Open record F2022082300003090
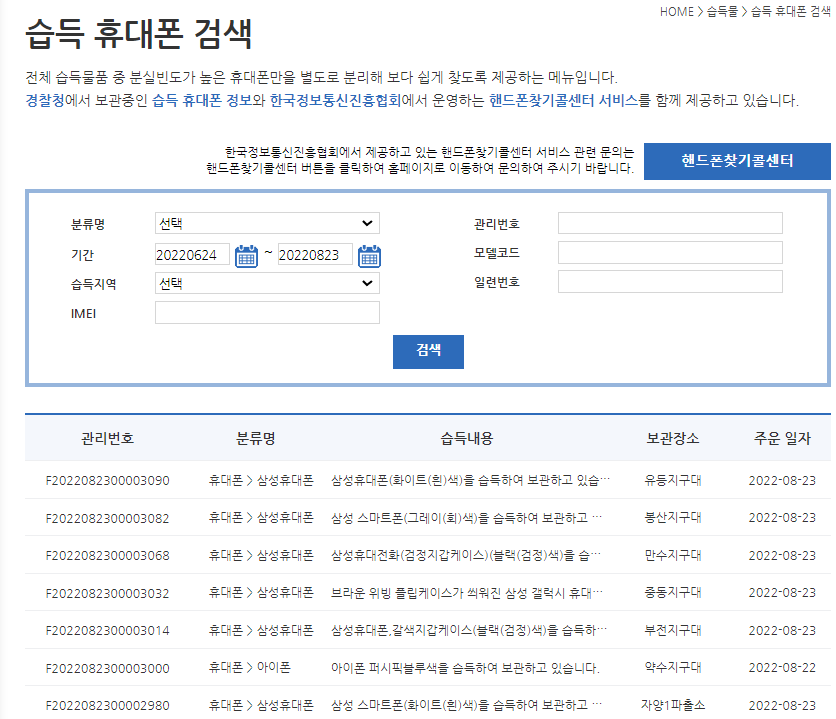 click(x=108, y=481)
